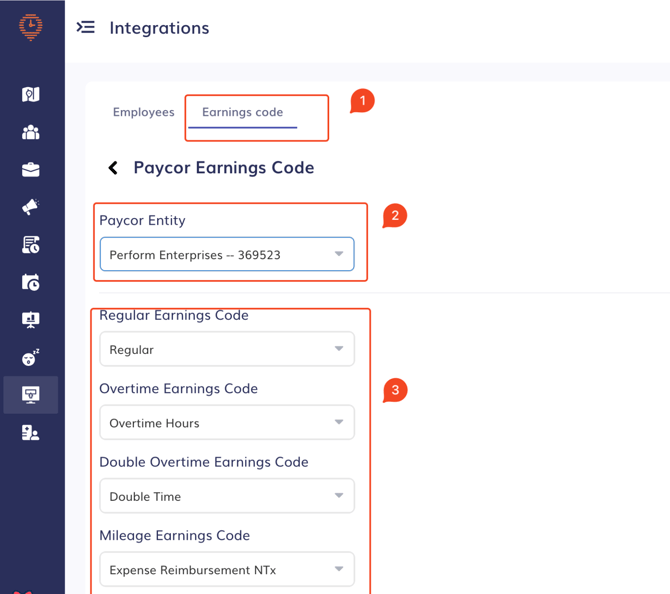Open the calendar clock schedule icon

(31, 282)
